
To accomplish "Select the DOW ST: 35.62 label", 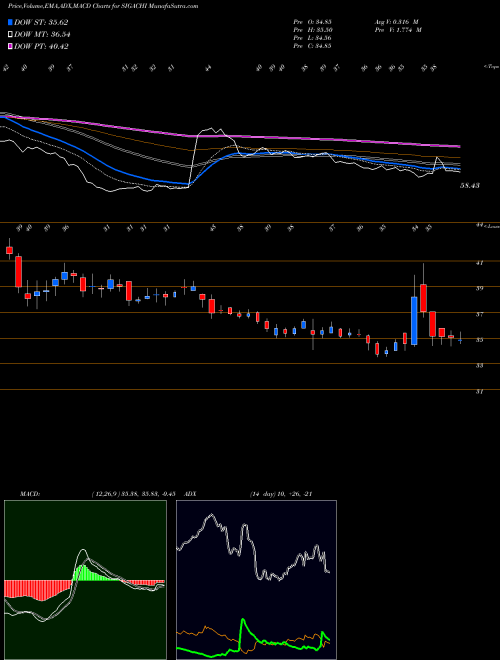I will [41, 22].
